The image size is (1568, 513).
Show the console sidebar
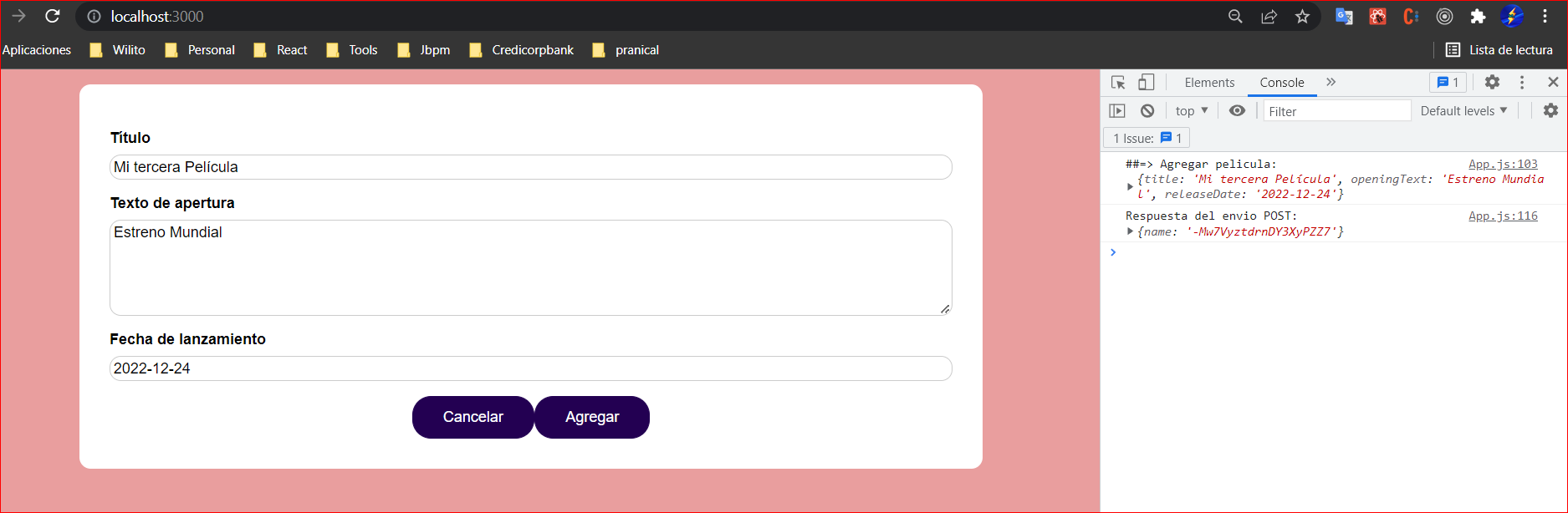tap(1117, 110)
